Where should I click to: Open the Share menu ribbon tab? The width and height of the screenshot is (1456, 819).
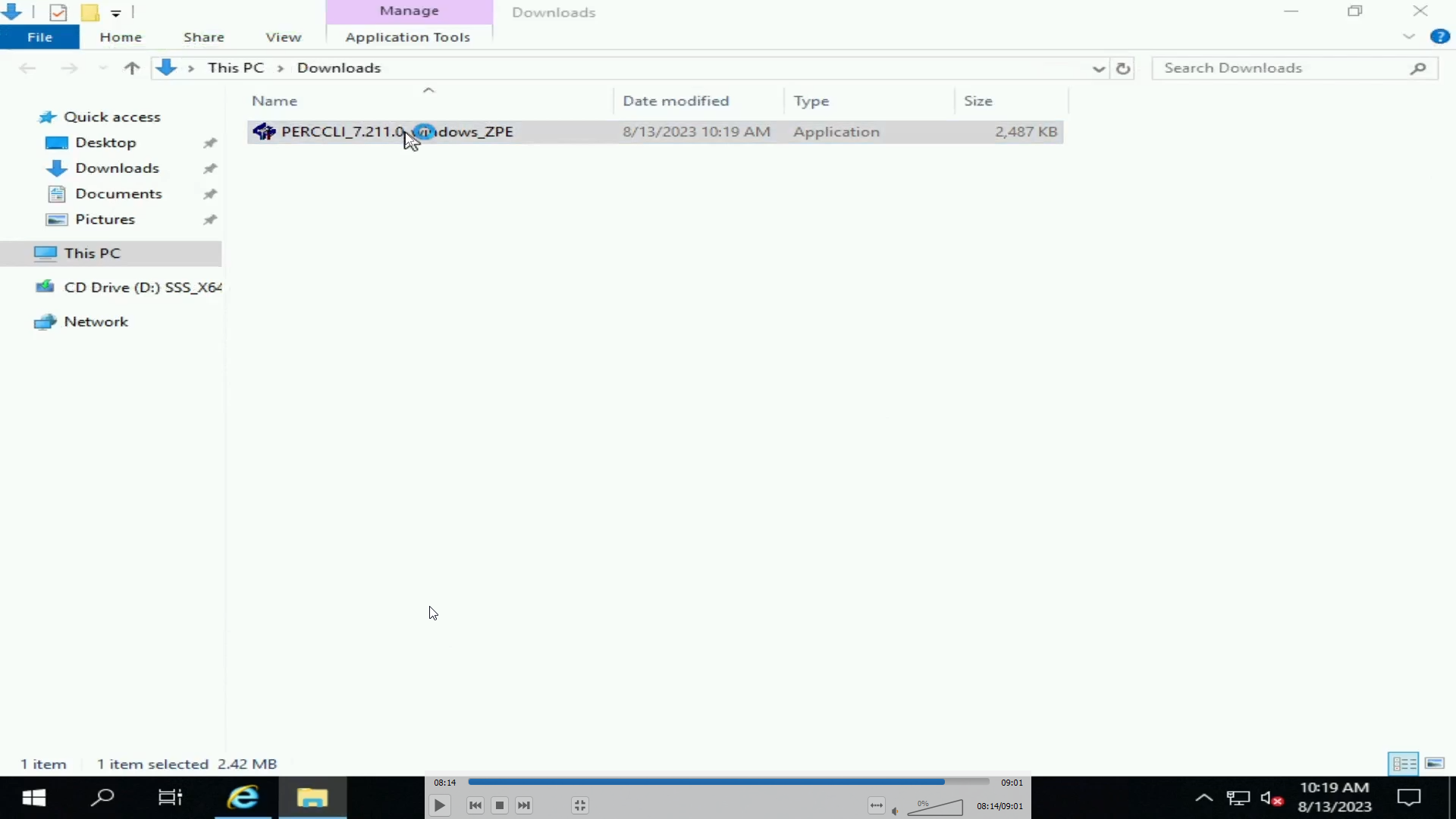(x=204, y=37)
